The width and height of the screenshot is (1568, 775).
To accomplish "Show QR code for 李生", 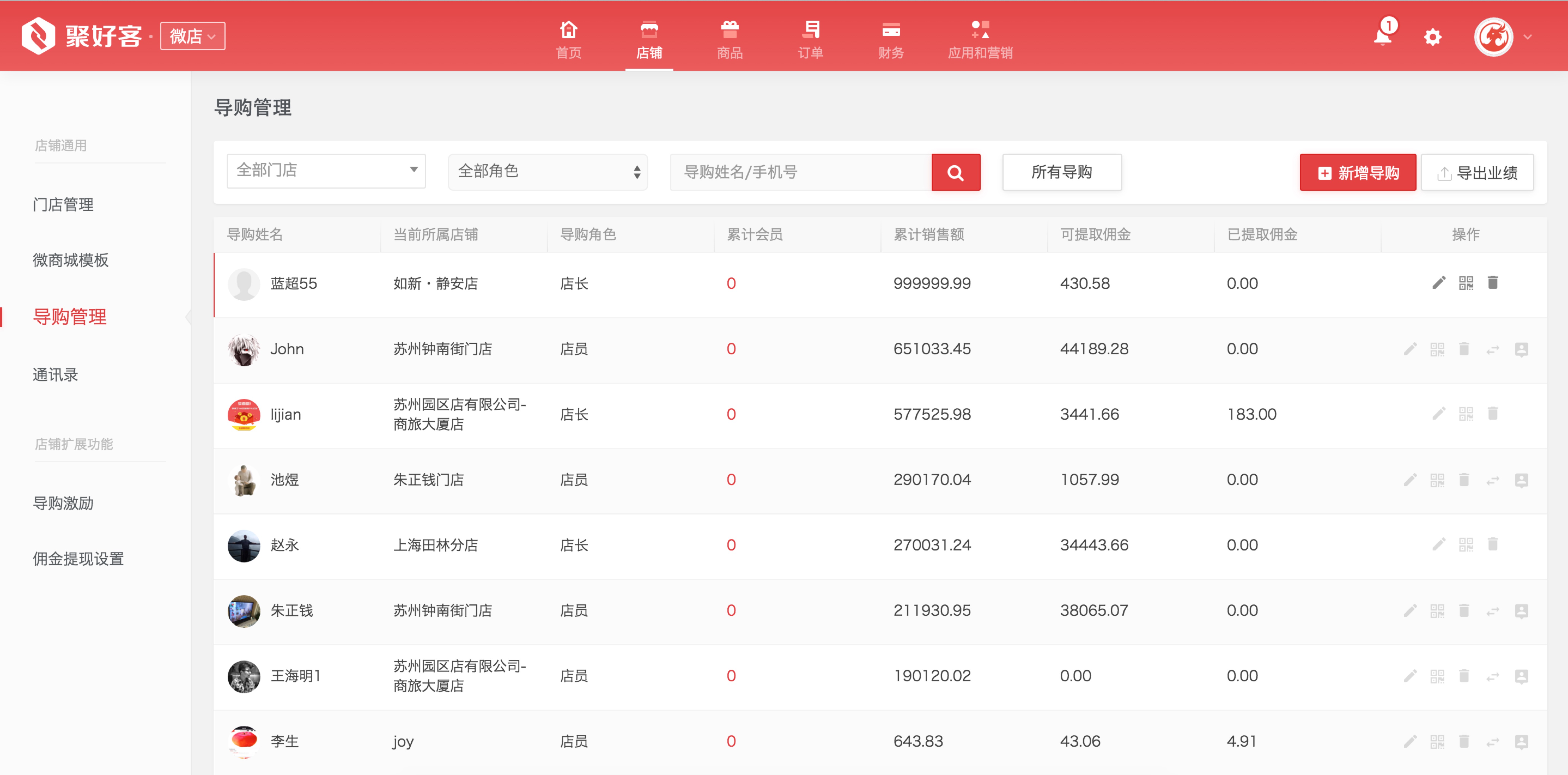I will [x=1437, y=741].
